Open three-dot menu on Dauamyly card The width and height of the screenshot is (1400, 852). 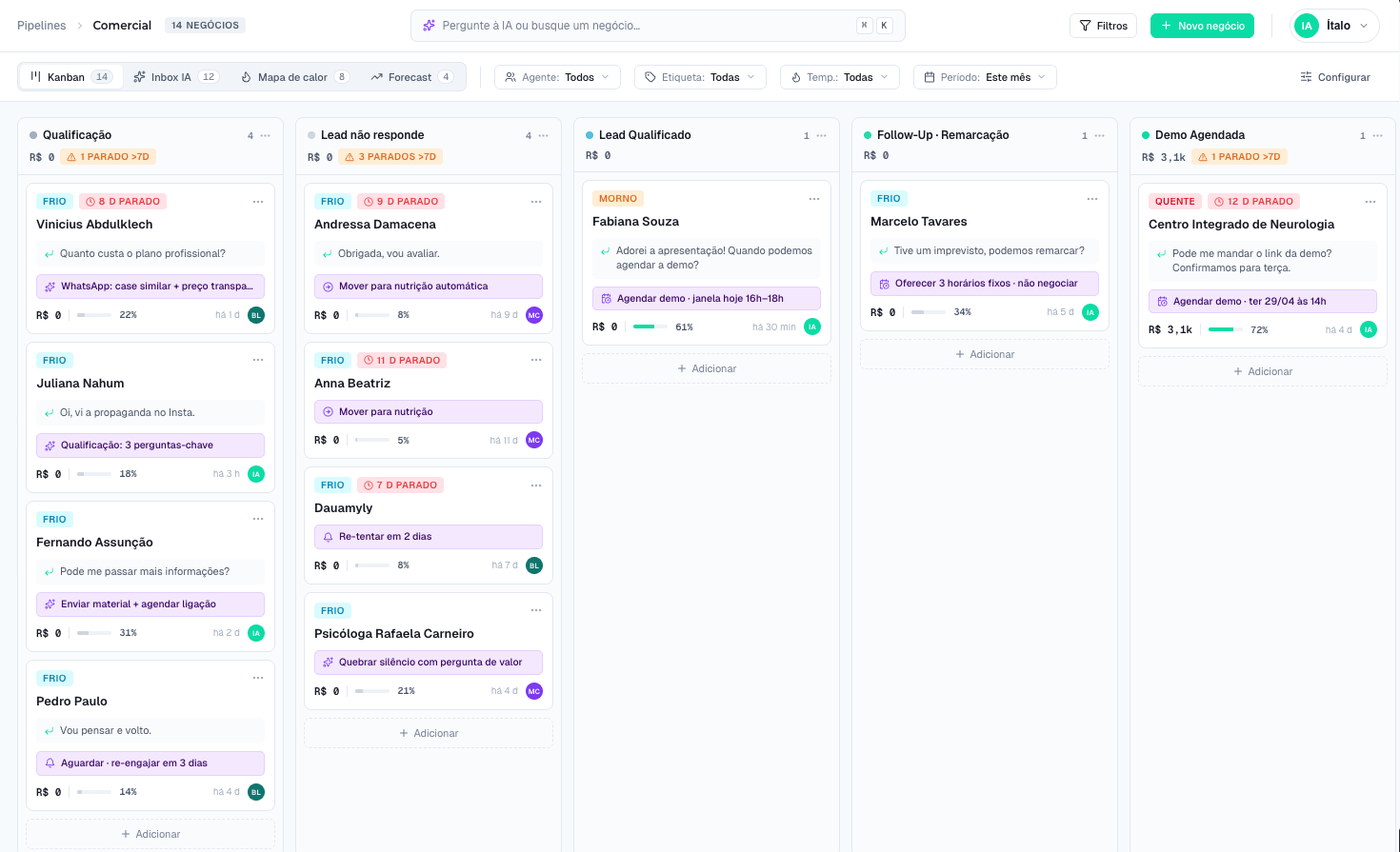[x=535, y=485]
